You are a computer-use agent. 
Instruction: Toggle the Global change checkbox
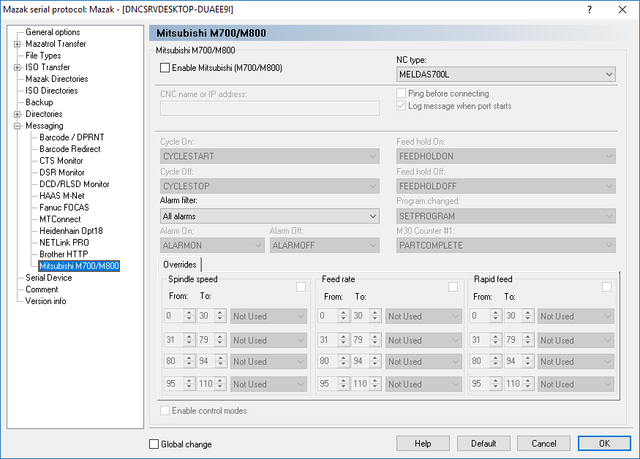[x=154, y=444]
